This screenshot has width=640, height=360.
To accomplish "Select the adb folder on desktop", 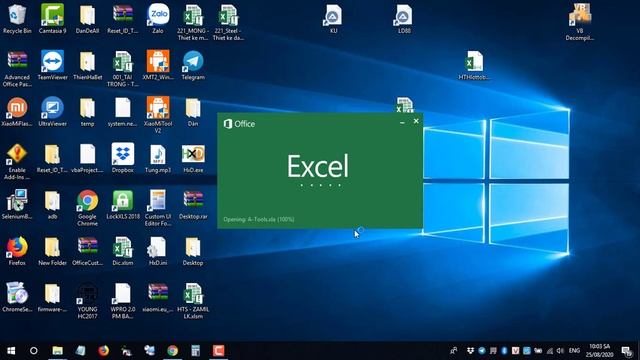I will 52,204.
